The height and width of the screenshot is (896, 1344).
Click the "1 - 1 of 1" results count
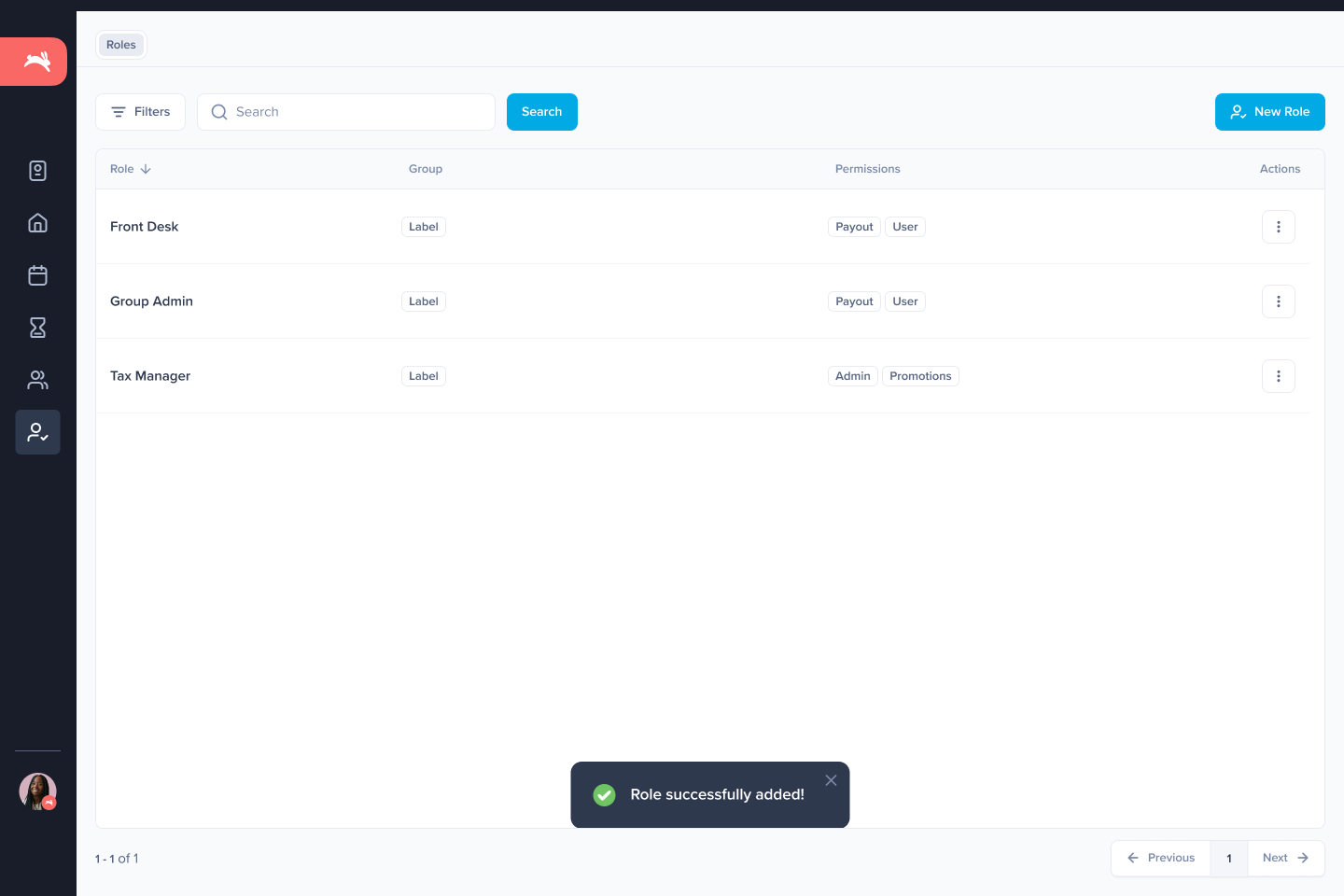pos(117,859)
